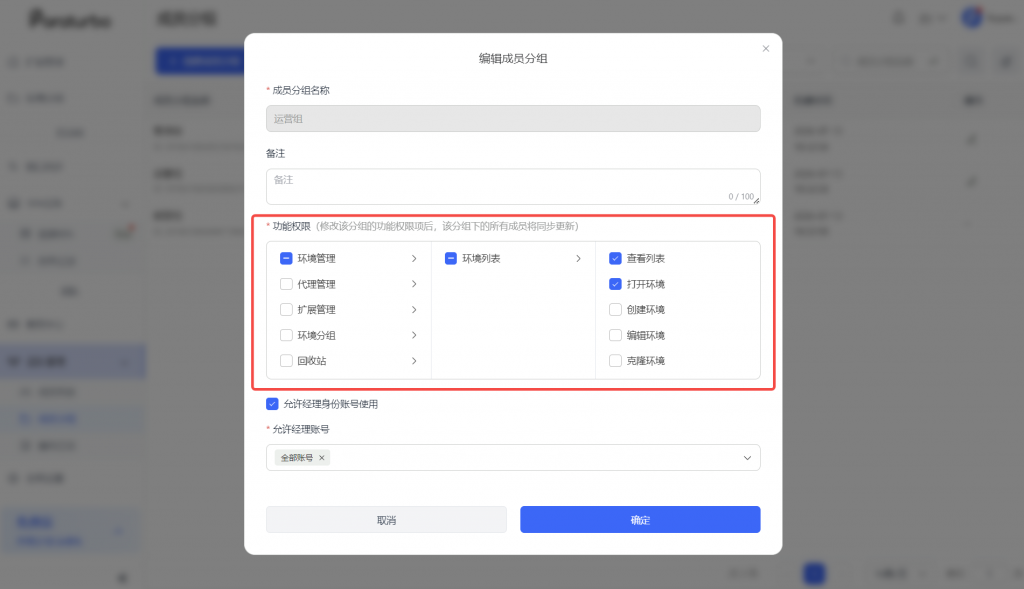Confirm with the 确定 button
The image size is (1024, 589).
pos(640,520)
